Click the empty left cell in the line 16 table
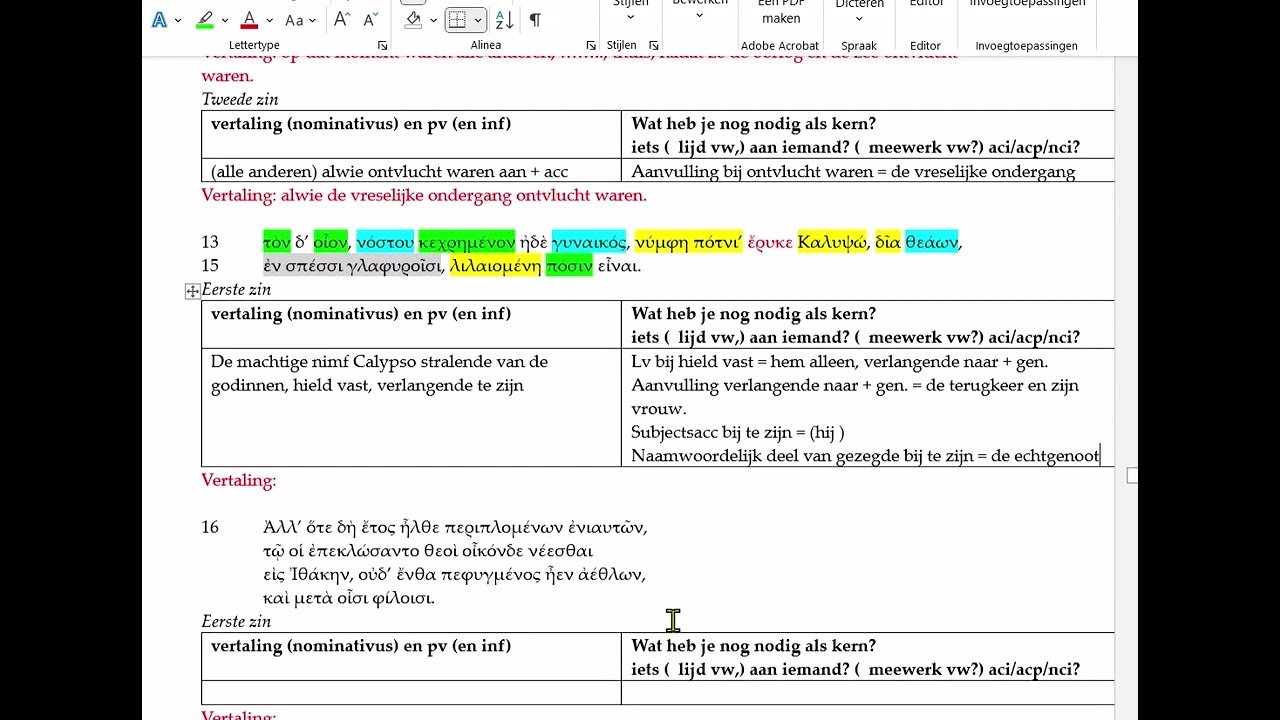 click(411, 693)
